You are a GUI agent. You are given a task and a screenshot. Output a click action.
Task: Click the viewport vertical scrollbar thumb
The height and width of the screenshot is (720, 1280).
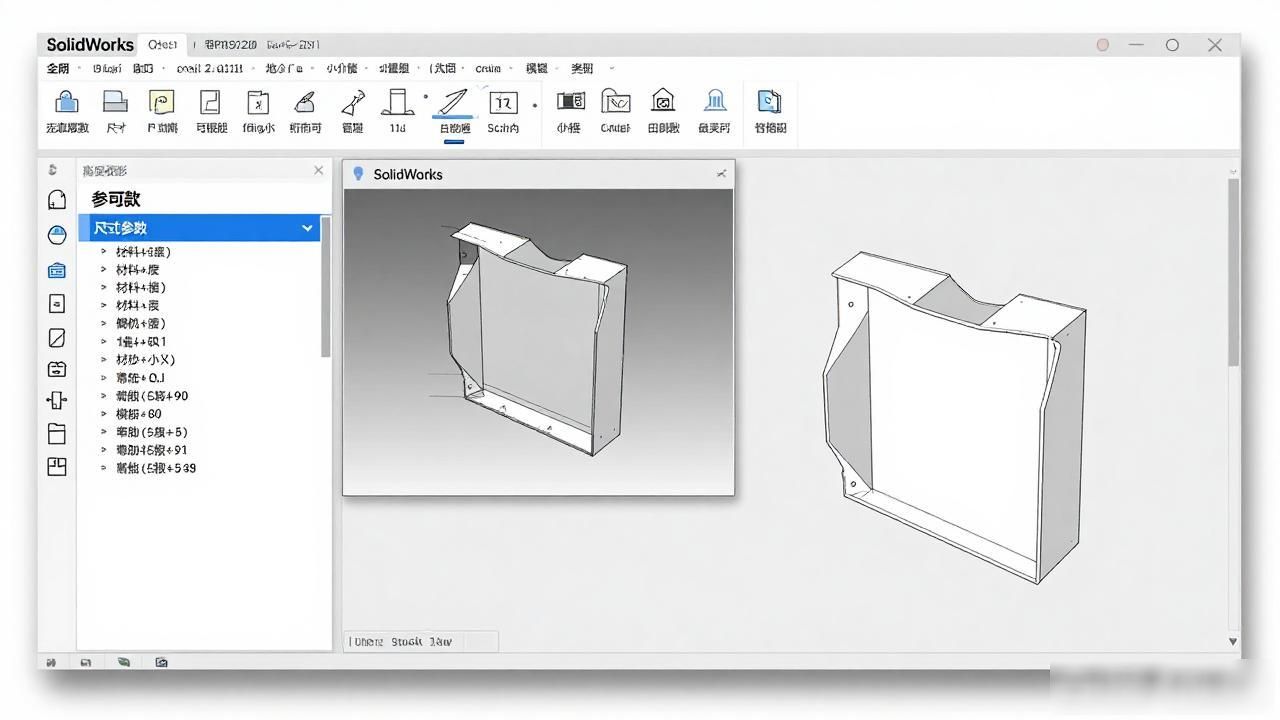pyautogui.click(x=1233, y=271)
